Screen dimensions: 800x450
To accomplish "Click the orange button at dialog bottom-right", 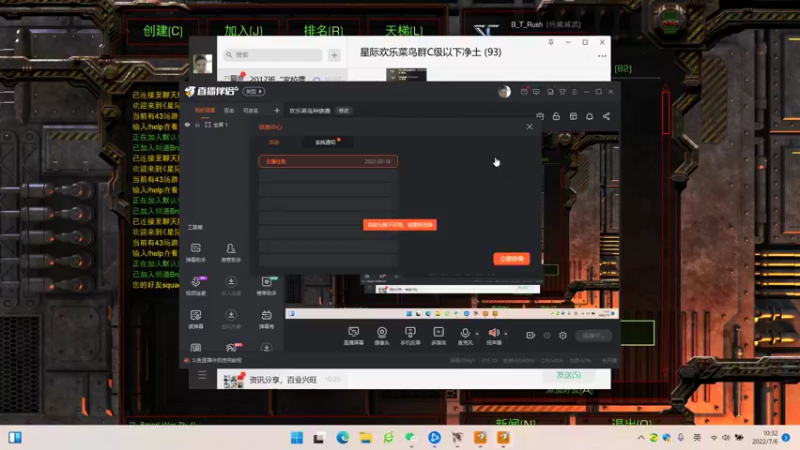I will pyautogui.click(x=511, y=259).
